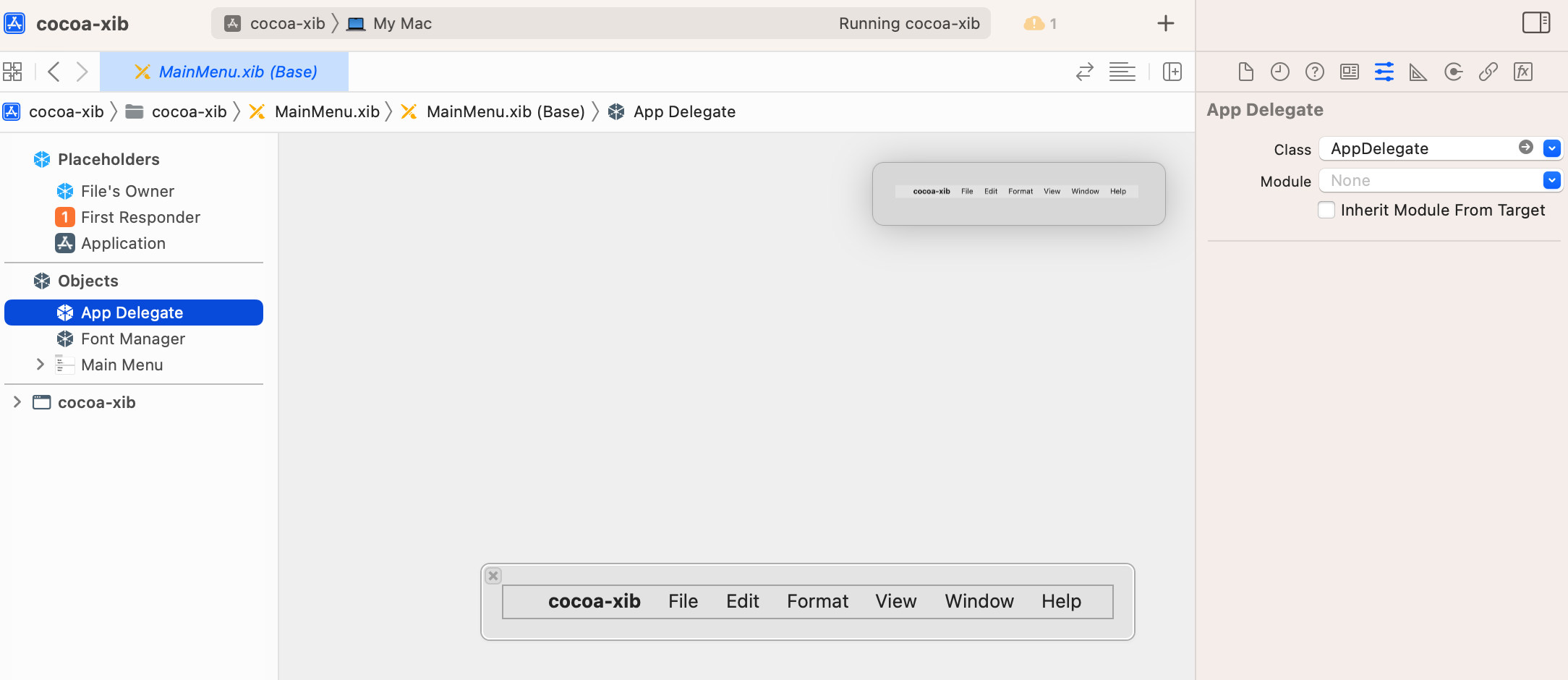The image size is (1568, 680).
Task: Jump to AppDelegate class definition arrow
Action: point(1526,148)
